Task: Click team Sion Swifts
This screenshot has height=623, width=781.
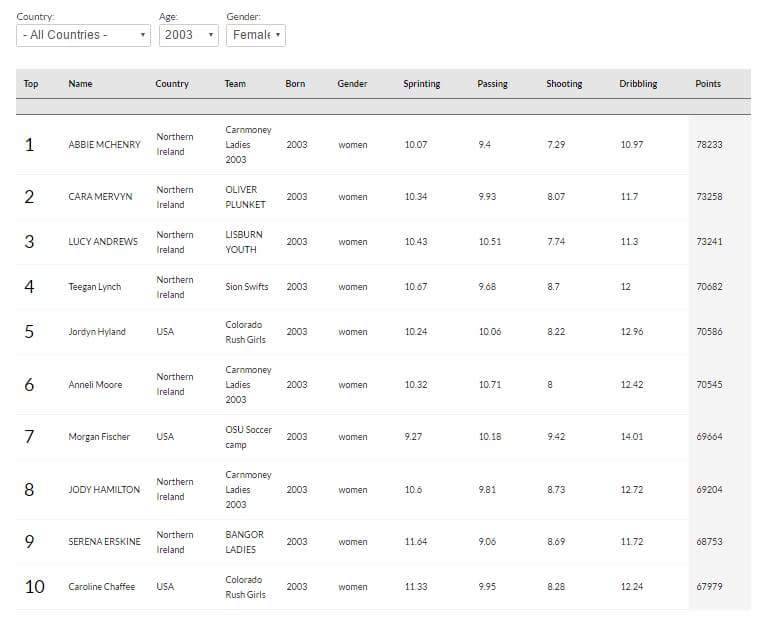Action: click(247, 287)
